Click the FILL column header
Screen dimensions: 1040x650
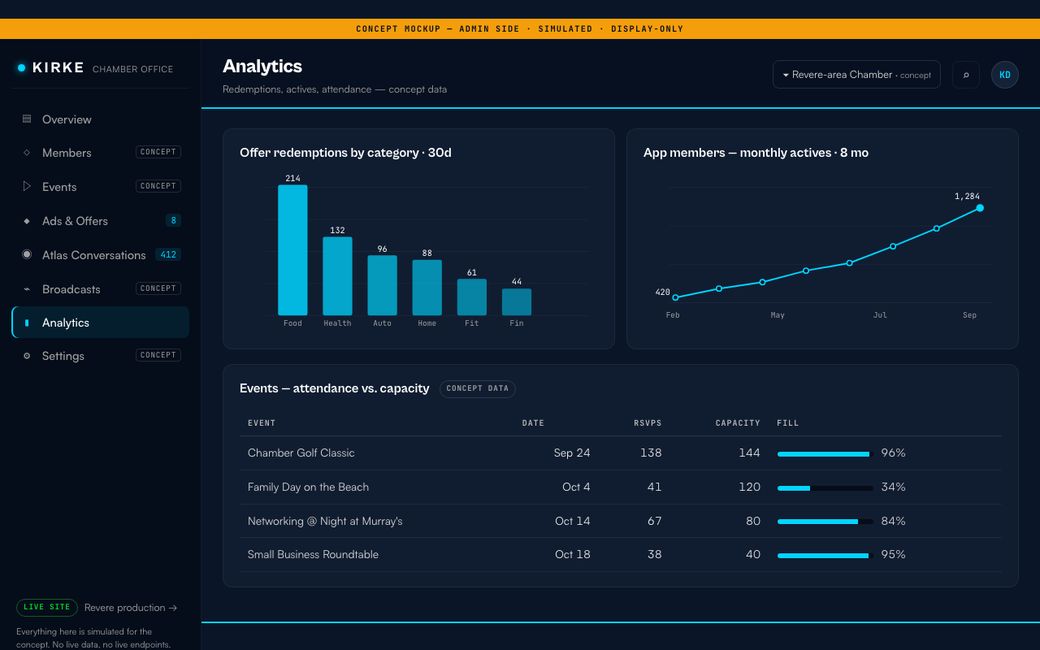pyautogui.click(x=788, y=423)
